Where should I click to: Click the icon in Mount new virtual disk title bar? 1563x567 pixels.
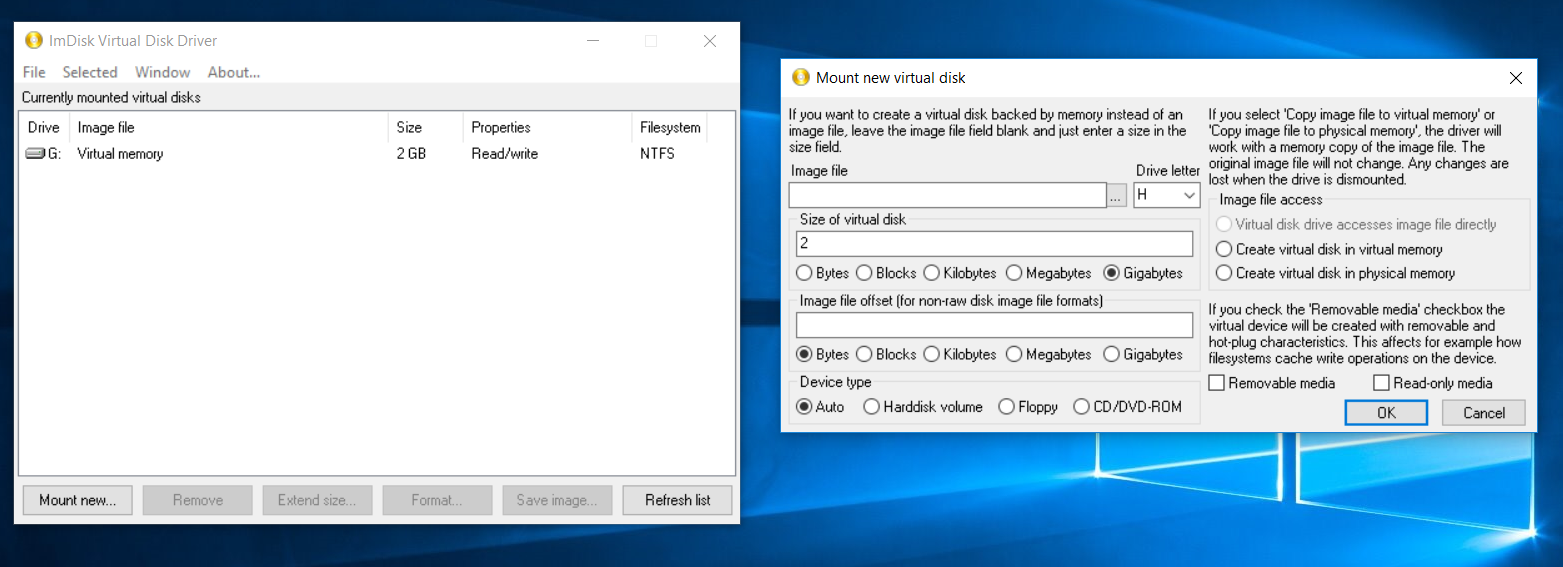(800, 77)
